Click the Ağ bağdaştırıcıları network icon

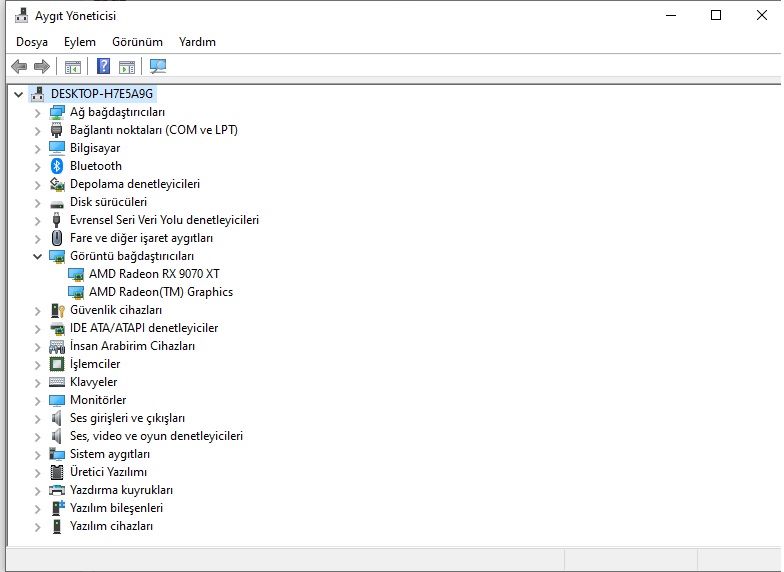coord(57,112)
